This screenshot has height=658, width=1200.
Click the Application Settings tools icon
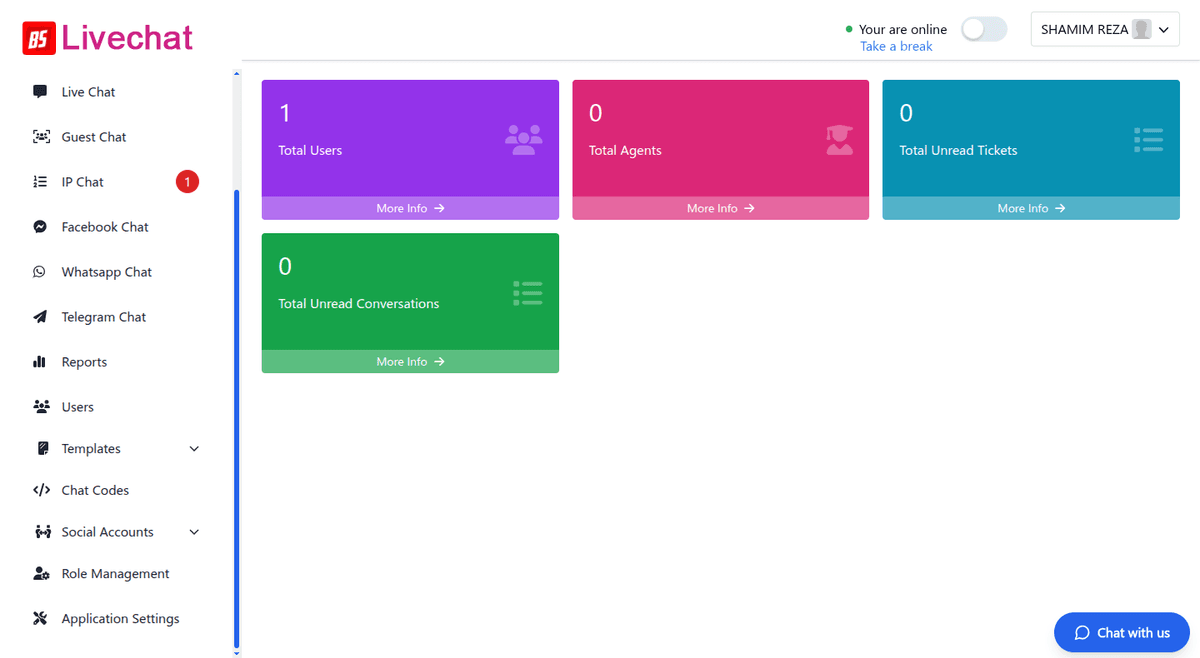tap(40, 619)
